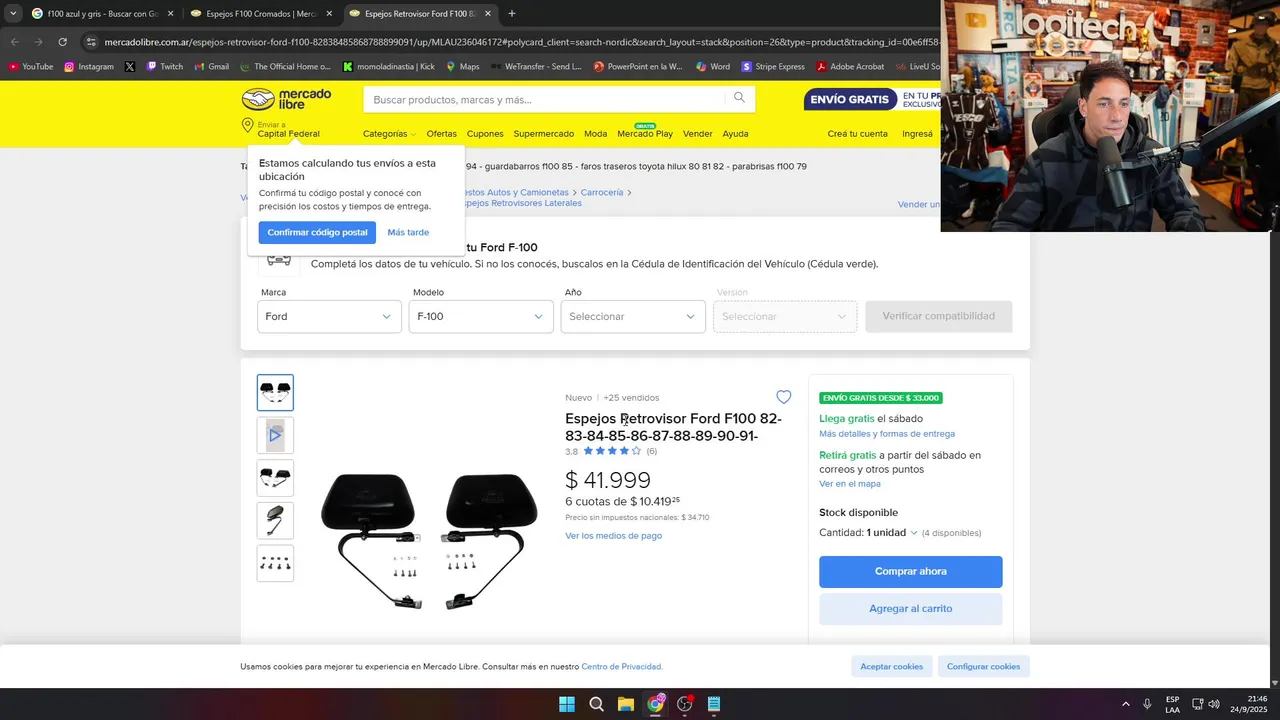Image resolution: width=1280 pixels, height=720 pixels.
Task: Open Supermercado in the navigation menu
Action: pos(544,134)
